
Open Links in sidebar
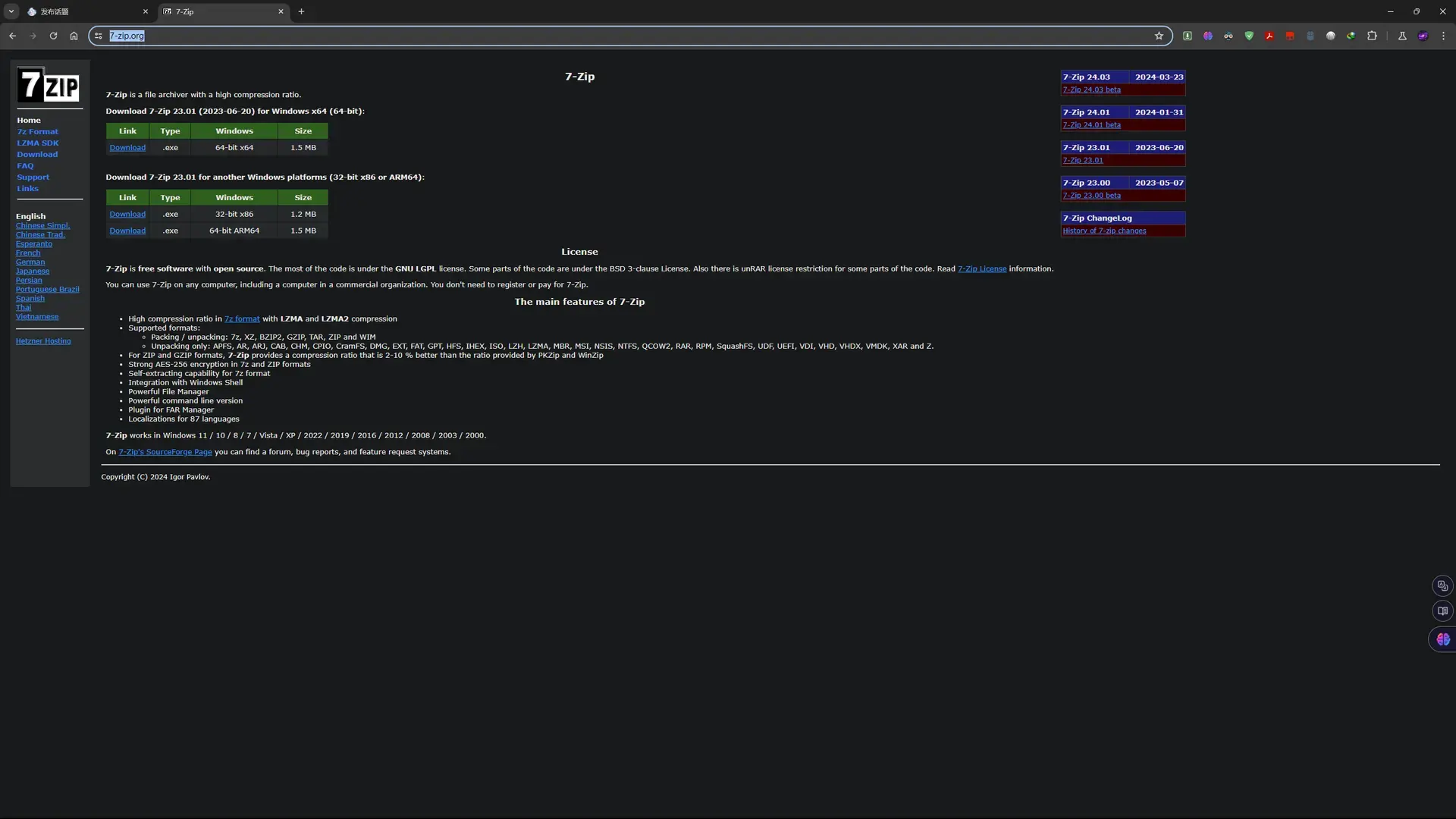pyautogui.click(x=27, y=189)
